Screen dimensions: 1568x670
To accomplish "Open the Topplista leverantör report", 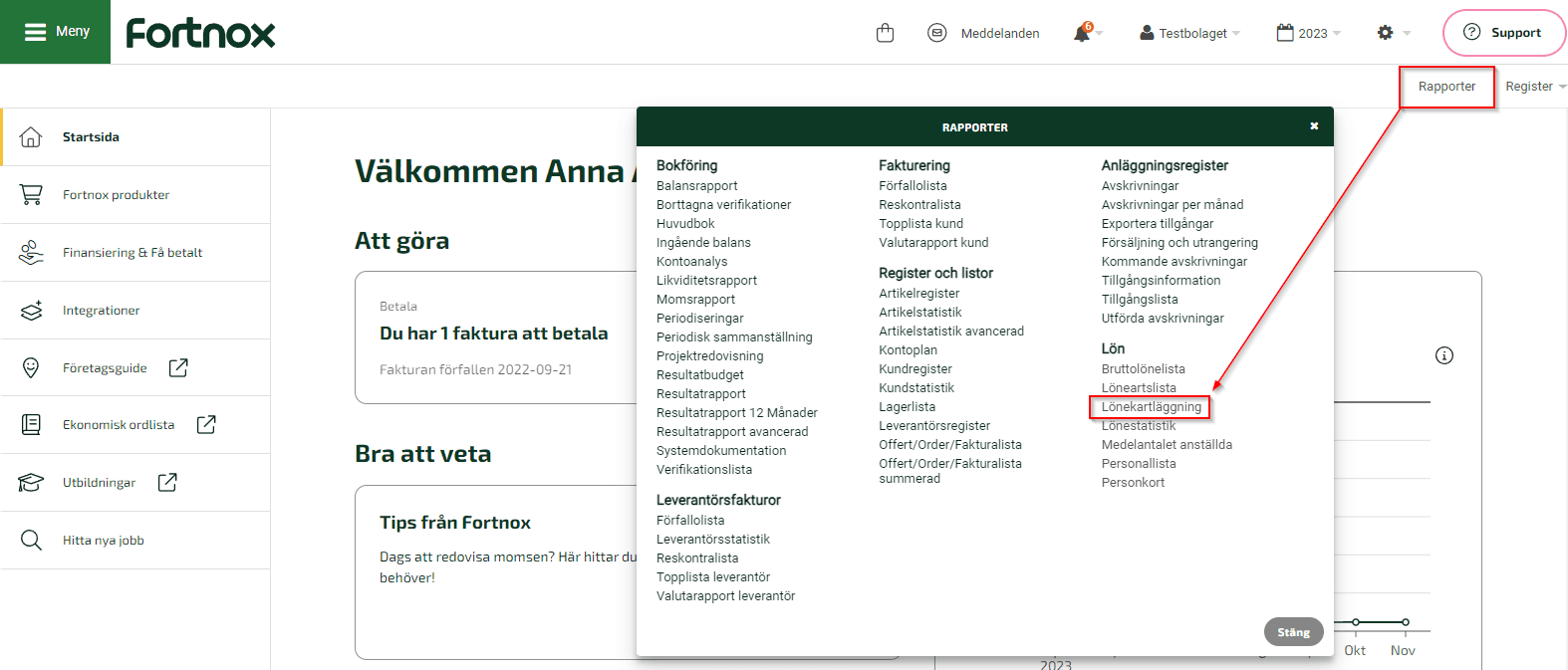I will 713,576.
